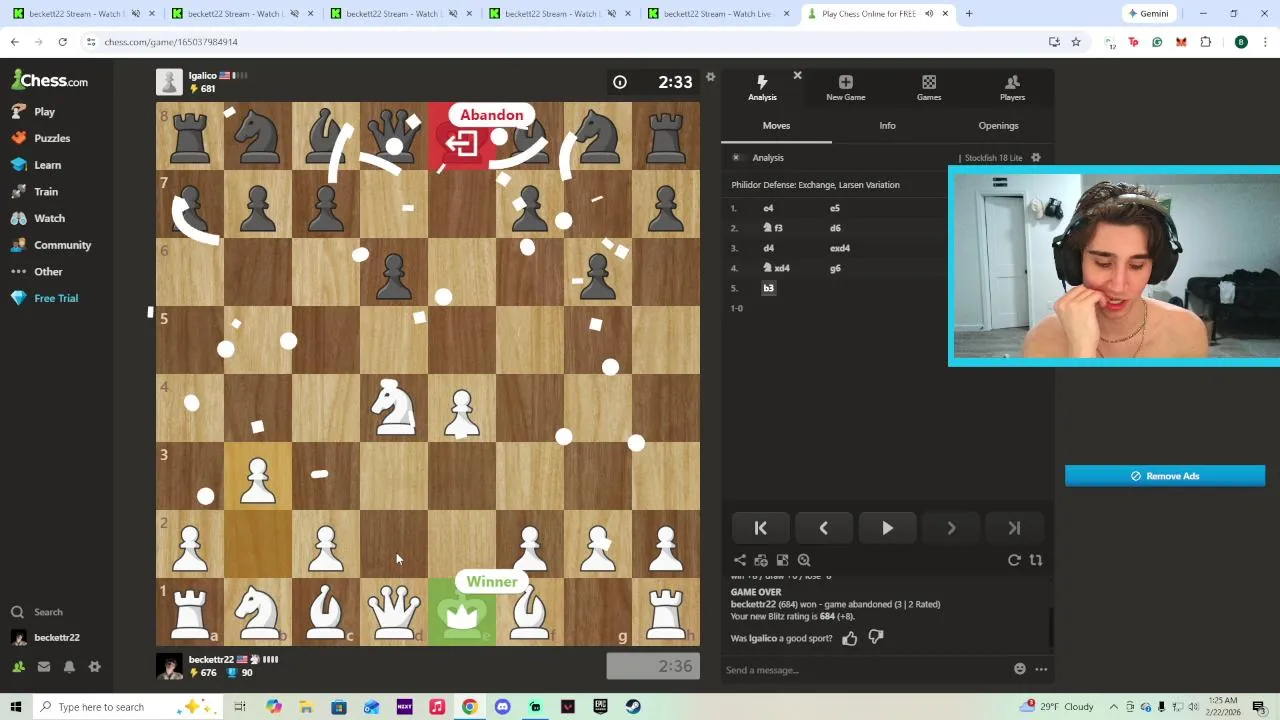
Task: Select move e5 in the move list
Action: (x=835, y=208)
